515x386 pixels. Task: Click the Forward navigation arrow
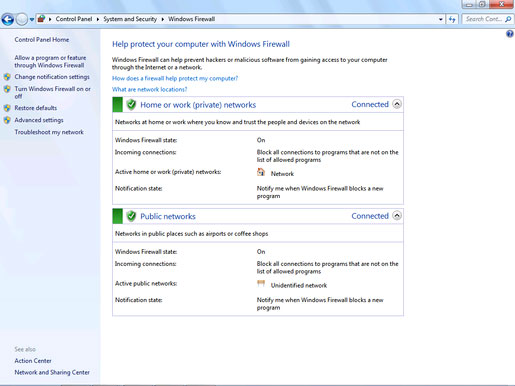22,19
